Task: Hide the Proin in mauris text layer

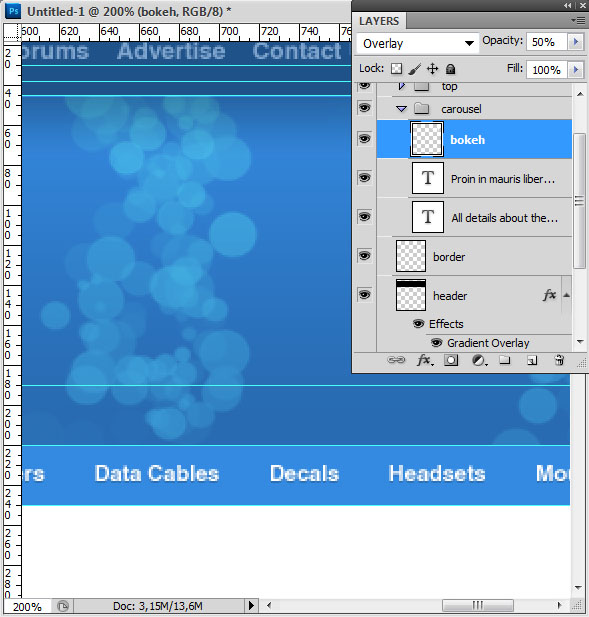Action: (x=364, y=177)
